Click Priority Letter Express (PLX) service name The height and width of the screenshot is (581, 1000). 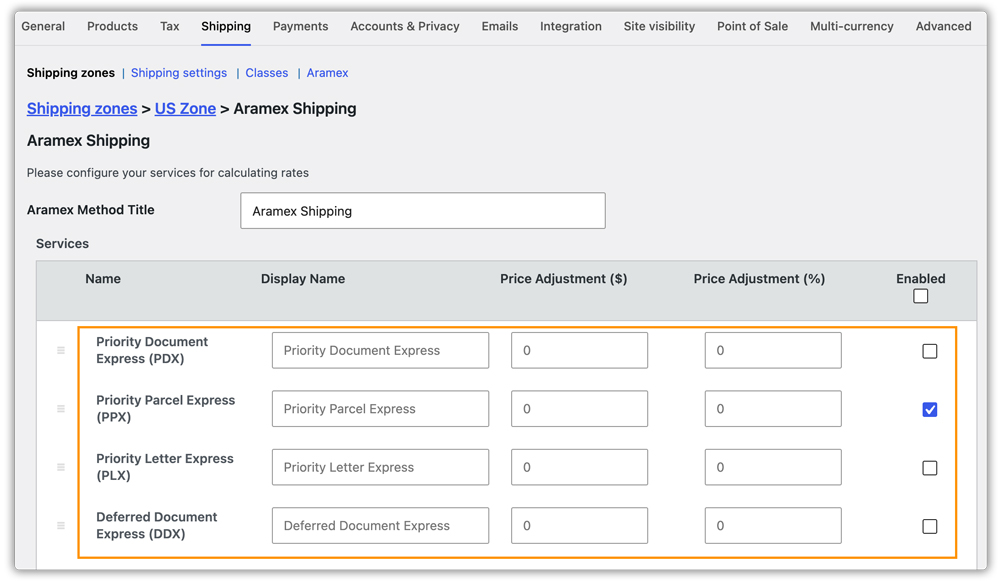(165, 467)
